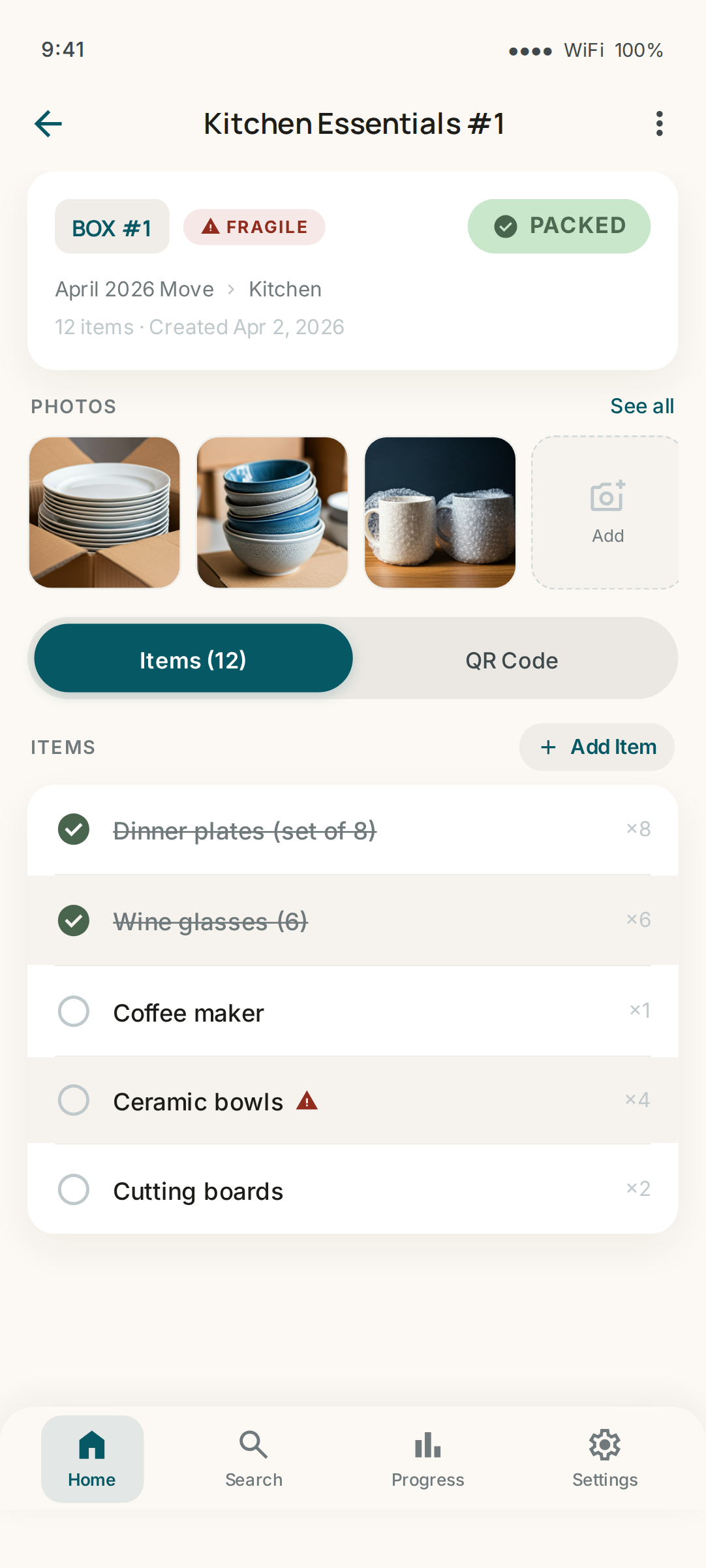706x1568 pixels.
Task: Open the See all photos link
Action: [x=642, y=406]
